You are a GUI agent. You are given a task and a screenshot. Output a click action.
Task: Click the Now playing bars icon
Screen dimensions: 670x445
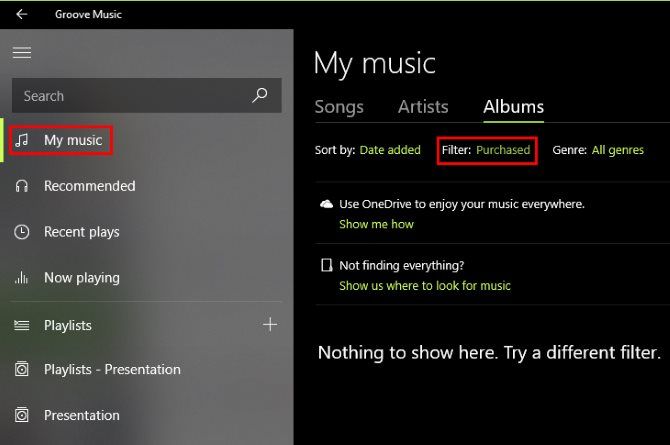[21, 277]
